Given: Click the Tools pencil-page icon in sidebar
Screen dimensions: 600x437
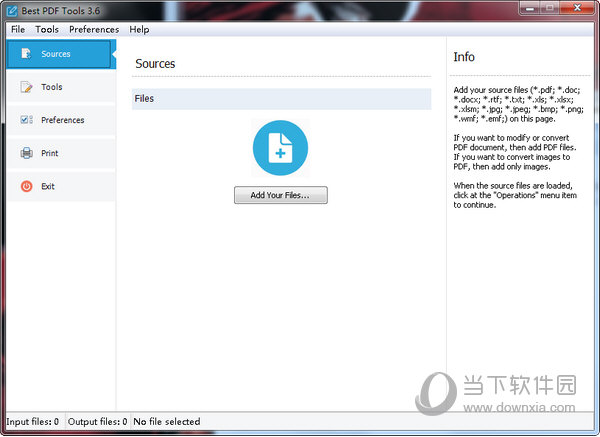Looking at the screenshot, I should (x=26, y=87).
